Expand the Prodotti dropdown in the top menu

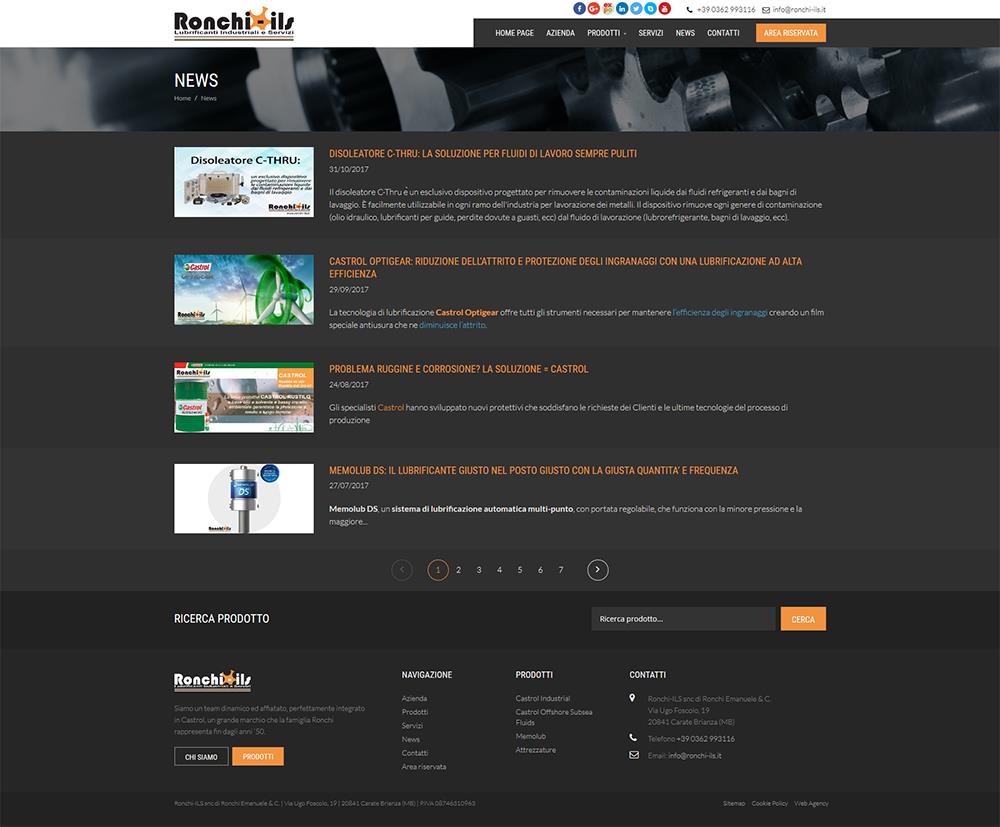coord(607,33)
